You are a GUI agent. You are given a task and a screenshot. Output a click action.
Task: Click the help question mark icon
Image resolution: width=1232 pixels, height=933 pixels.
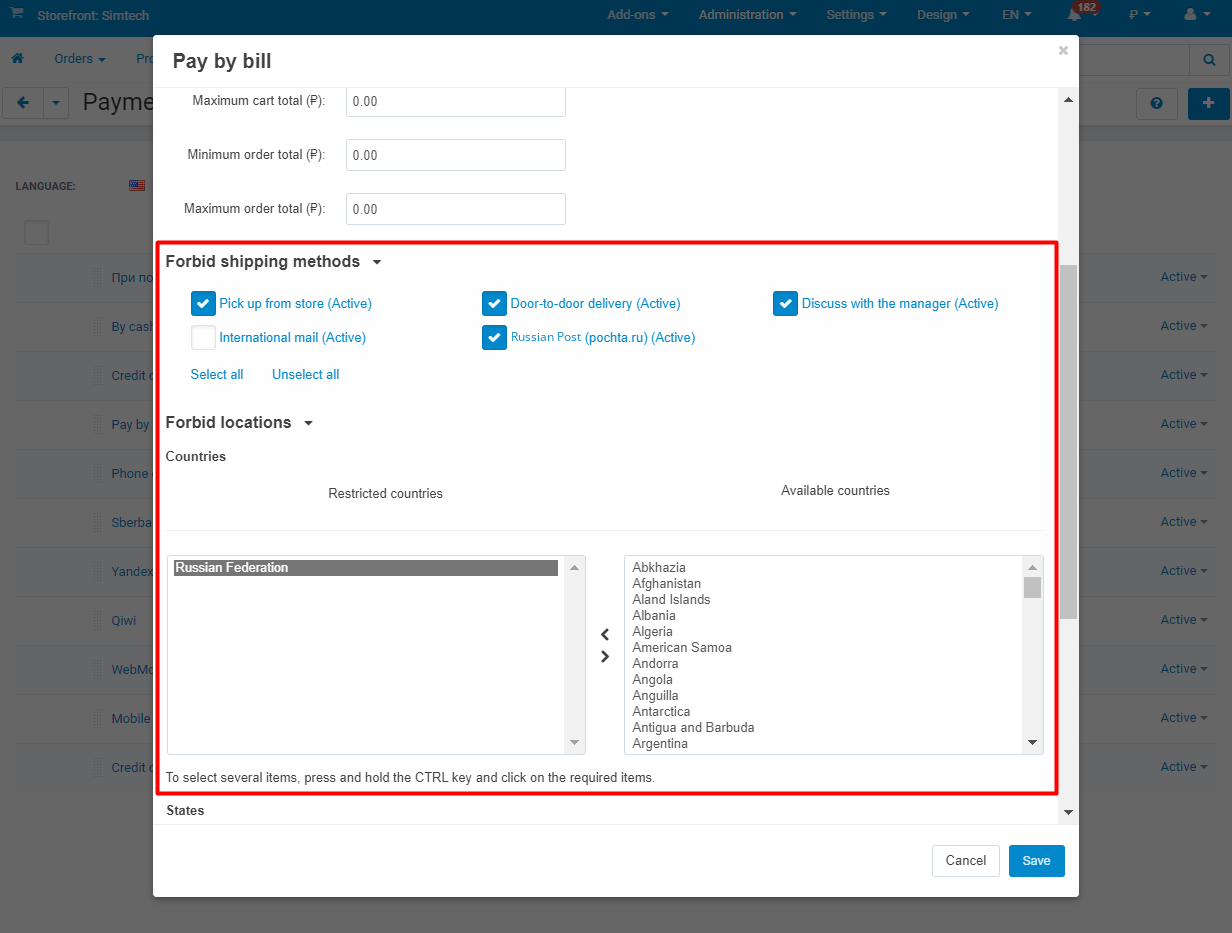pos(1157,103)
